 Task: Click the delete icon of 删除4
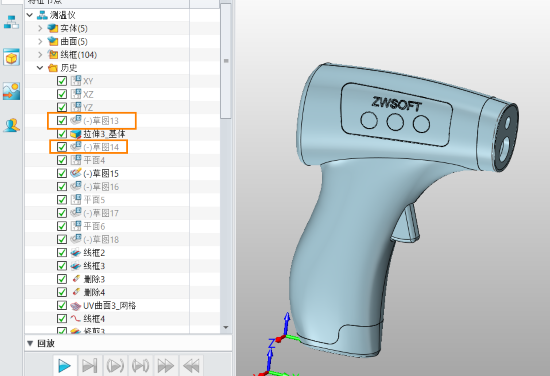pos(76,292)
